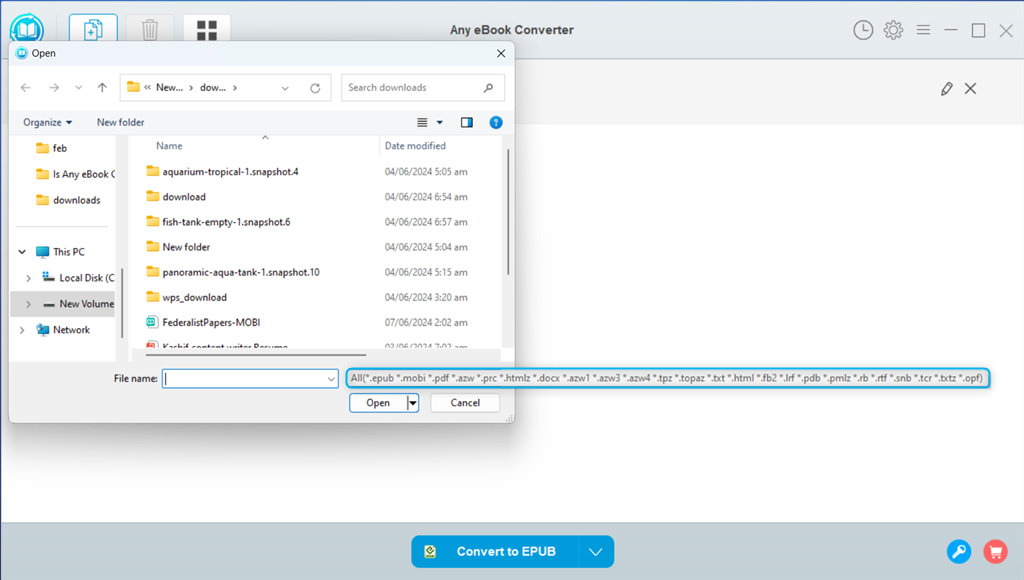The image size is (1024, 580).
Task: Click the blue key registration icon
Action: click(959, 551)
